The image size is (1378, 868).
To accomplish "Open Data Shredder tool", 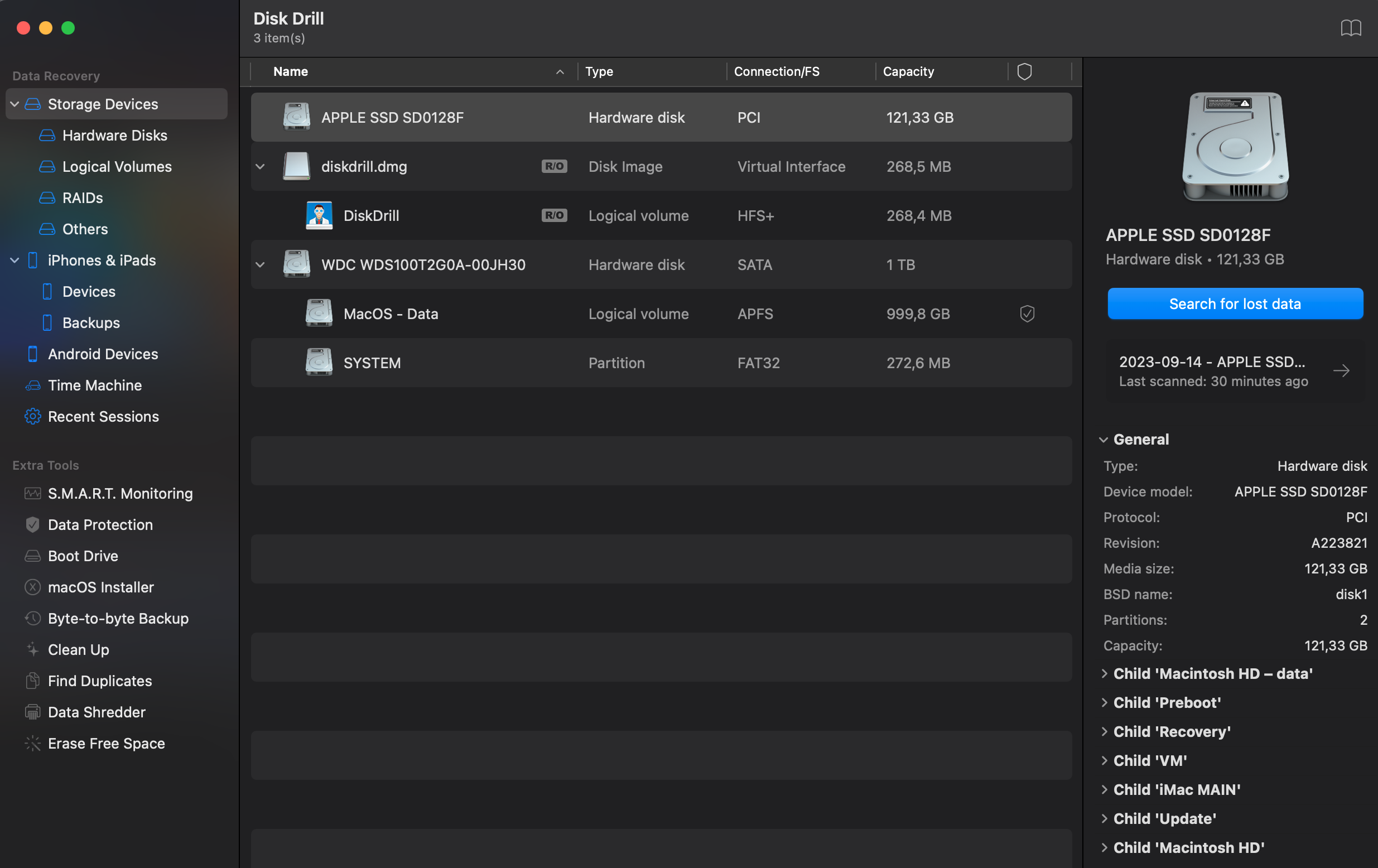I will click(x=96, y=712).
